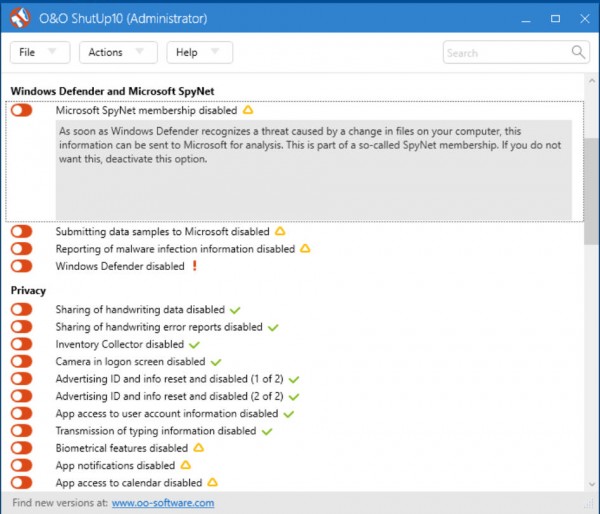The image size is (600, 514).
Task: Open the www.oo-software.com link
Action: [162, 503]
